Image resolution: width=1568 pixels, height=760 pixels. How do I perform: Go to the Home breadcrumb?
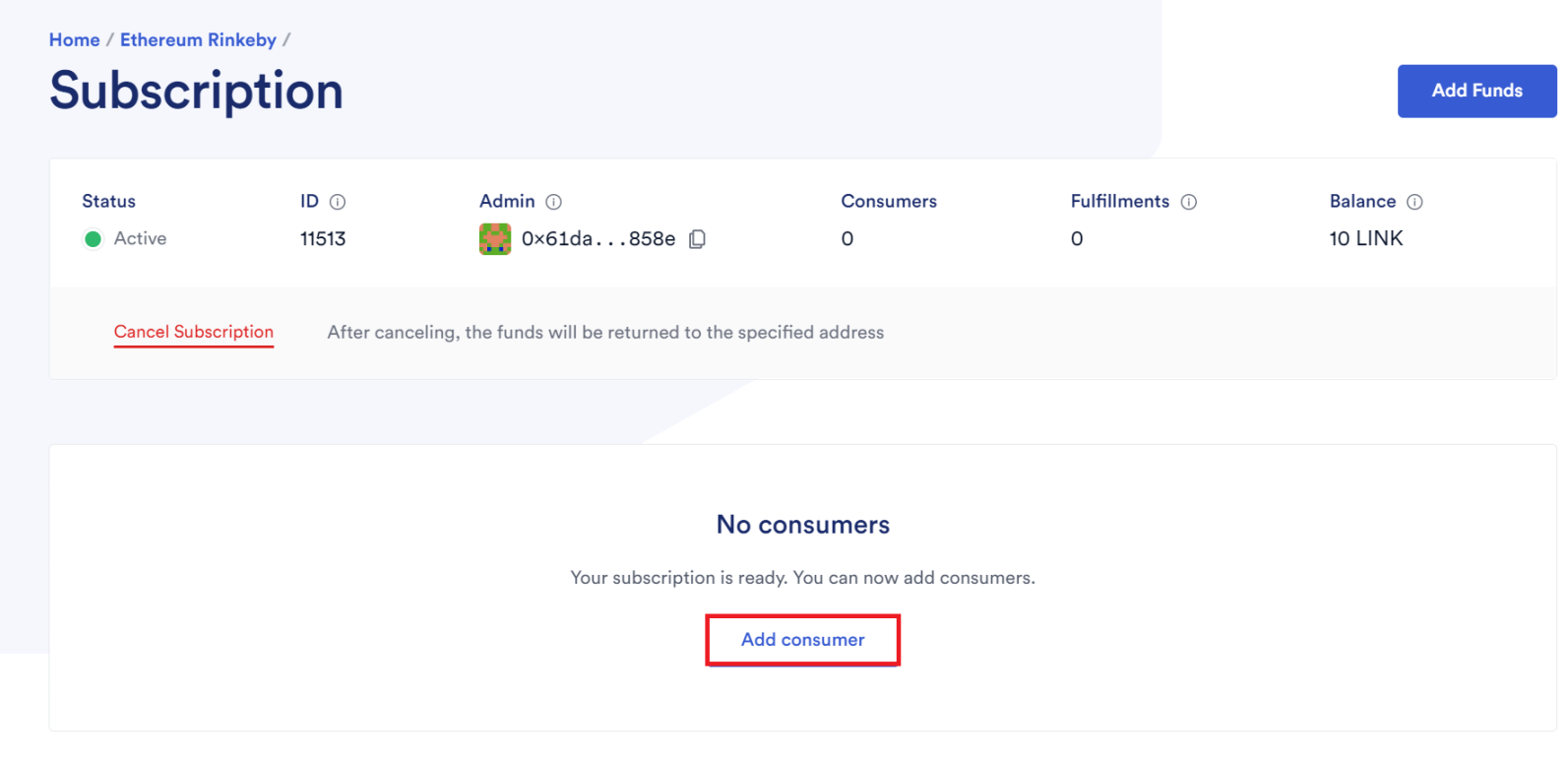[75, 40]
